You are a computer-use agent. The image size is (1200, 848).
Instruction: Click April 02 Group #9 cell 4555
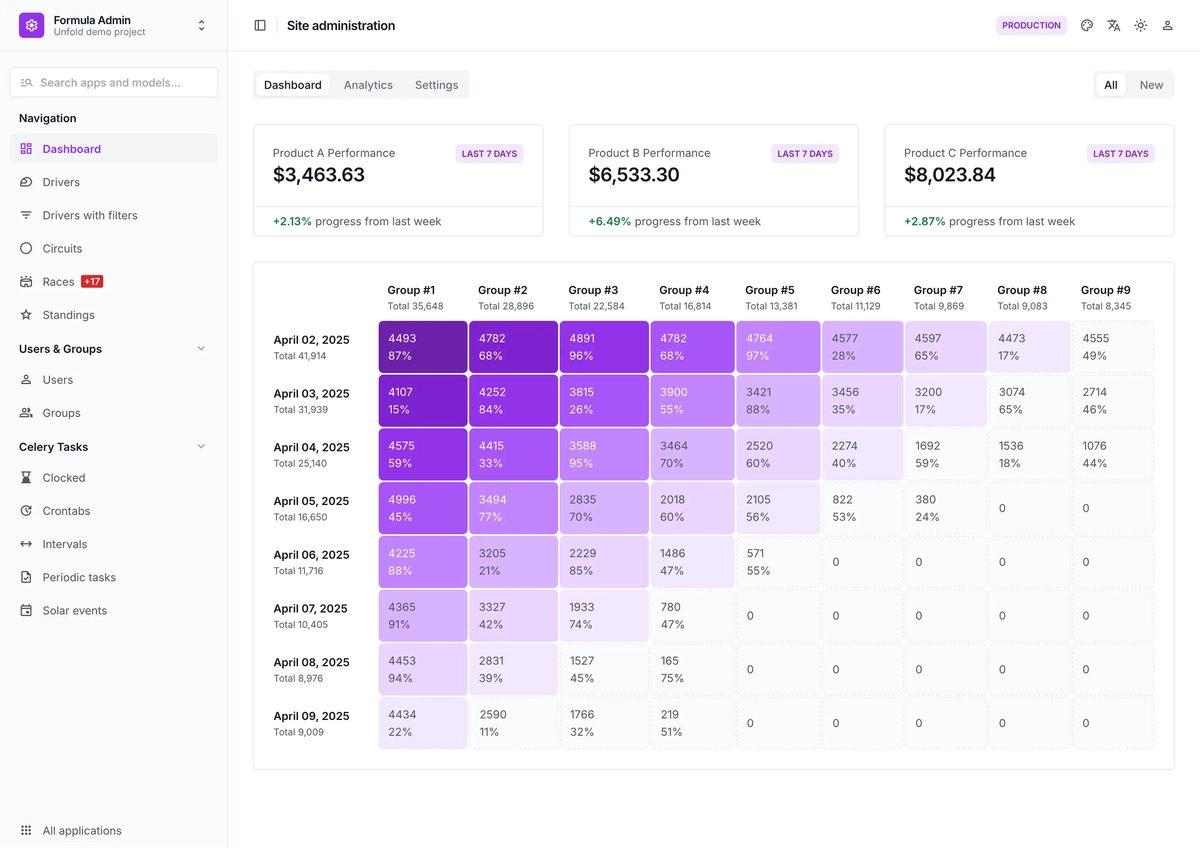1112,347
